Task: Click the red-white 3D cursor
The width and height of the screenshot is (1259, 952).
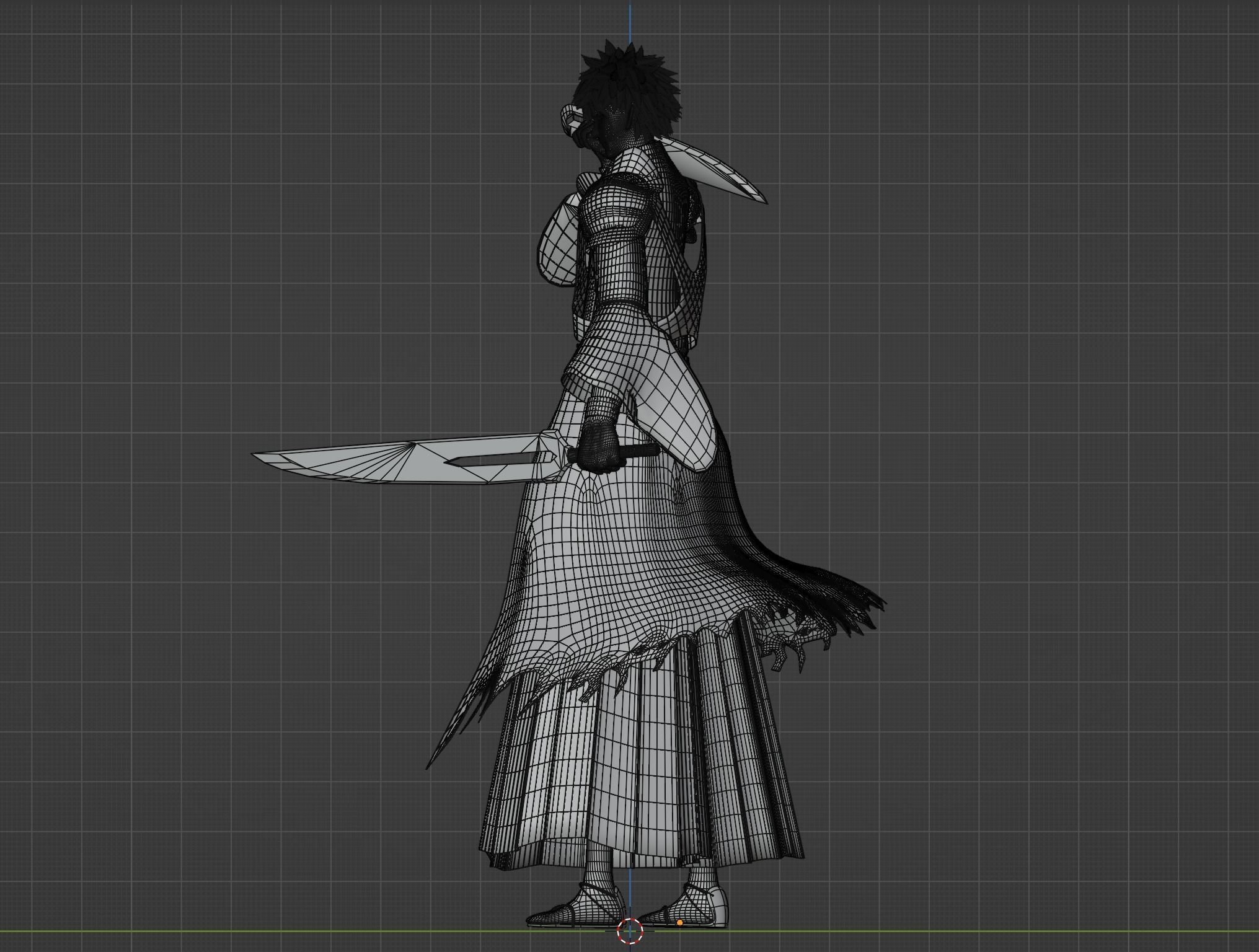Action: pyautogui.click(x=630, y=930)
